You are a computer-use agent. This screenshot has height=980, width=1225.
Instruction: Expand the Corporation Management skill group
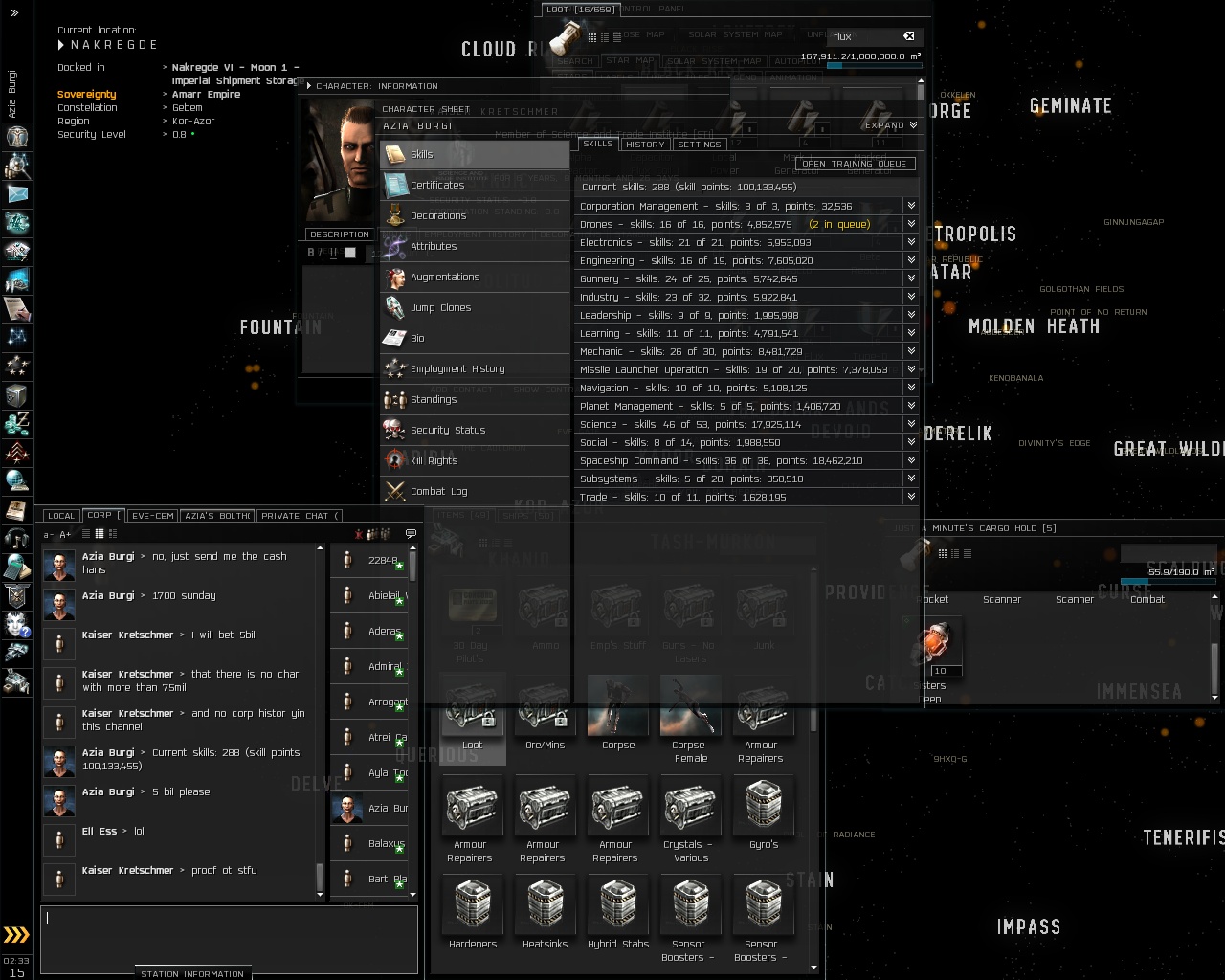911,206
